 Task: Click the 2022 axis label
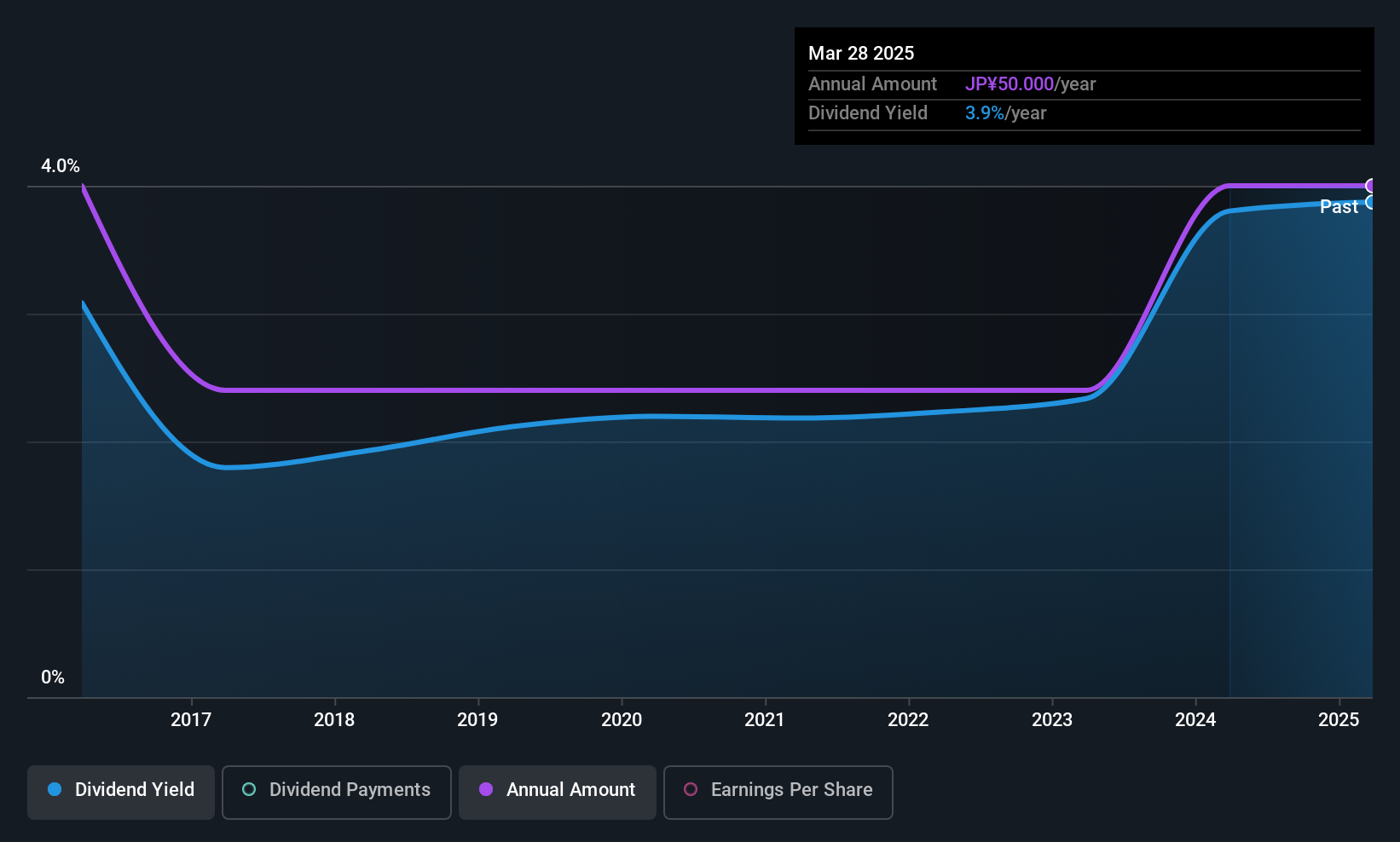tap(908, 720)
